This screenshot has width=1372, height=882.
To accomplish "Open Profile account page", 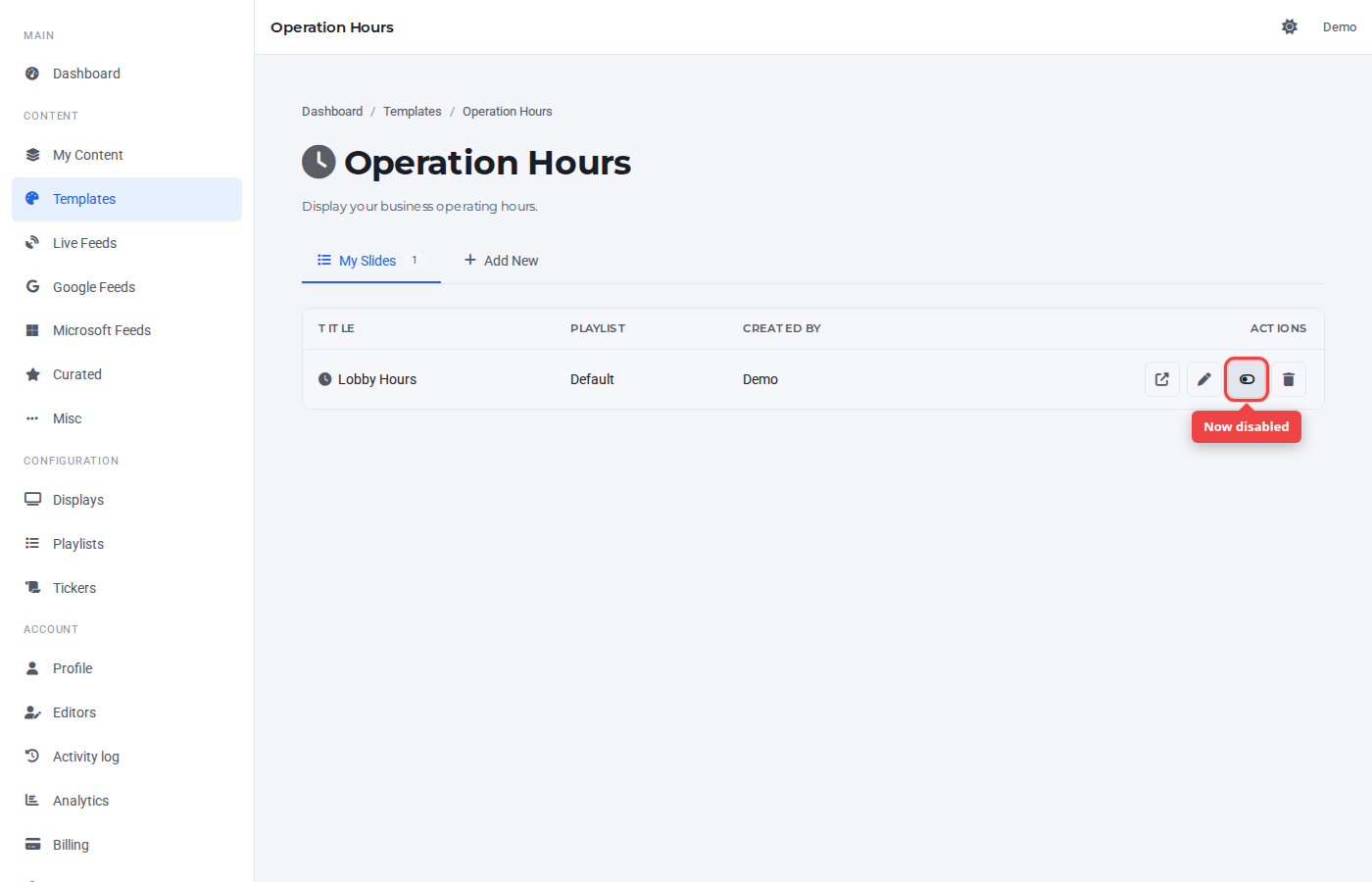I will (x=126, y=668).
